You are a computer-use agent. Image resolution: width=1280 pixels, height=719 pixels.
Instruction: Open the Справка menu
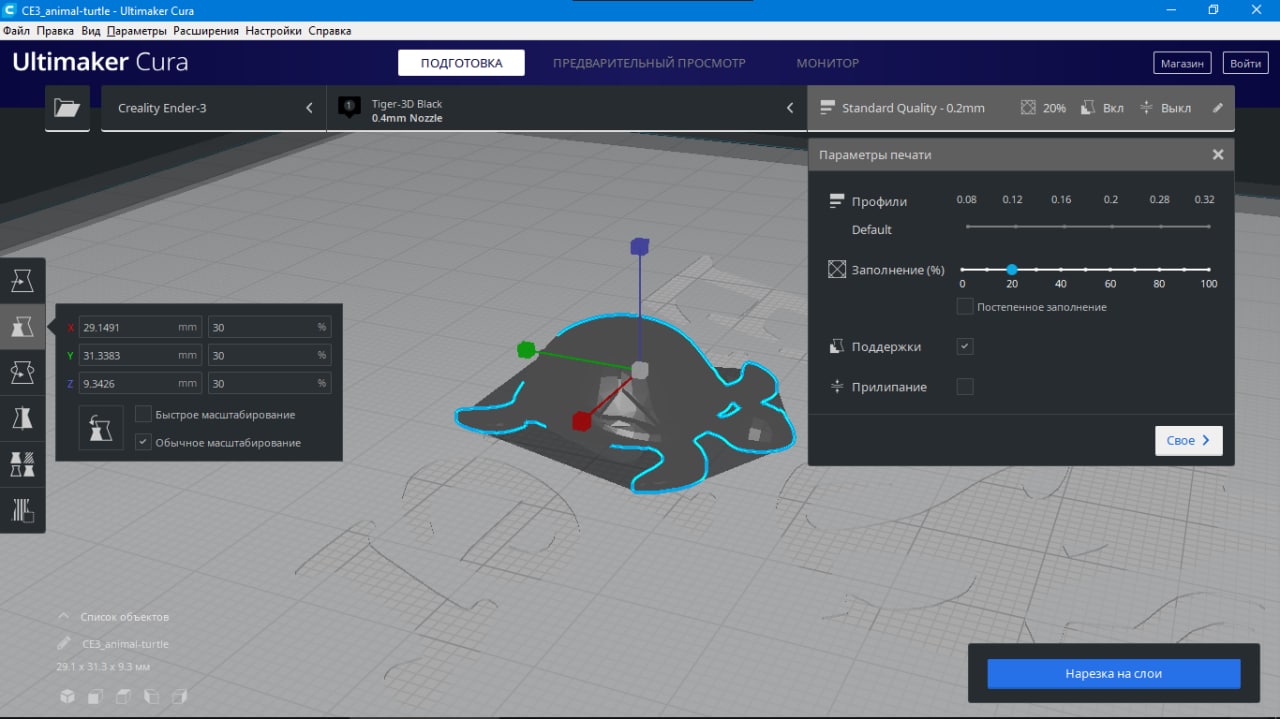[330, 31]
